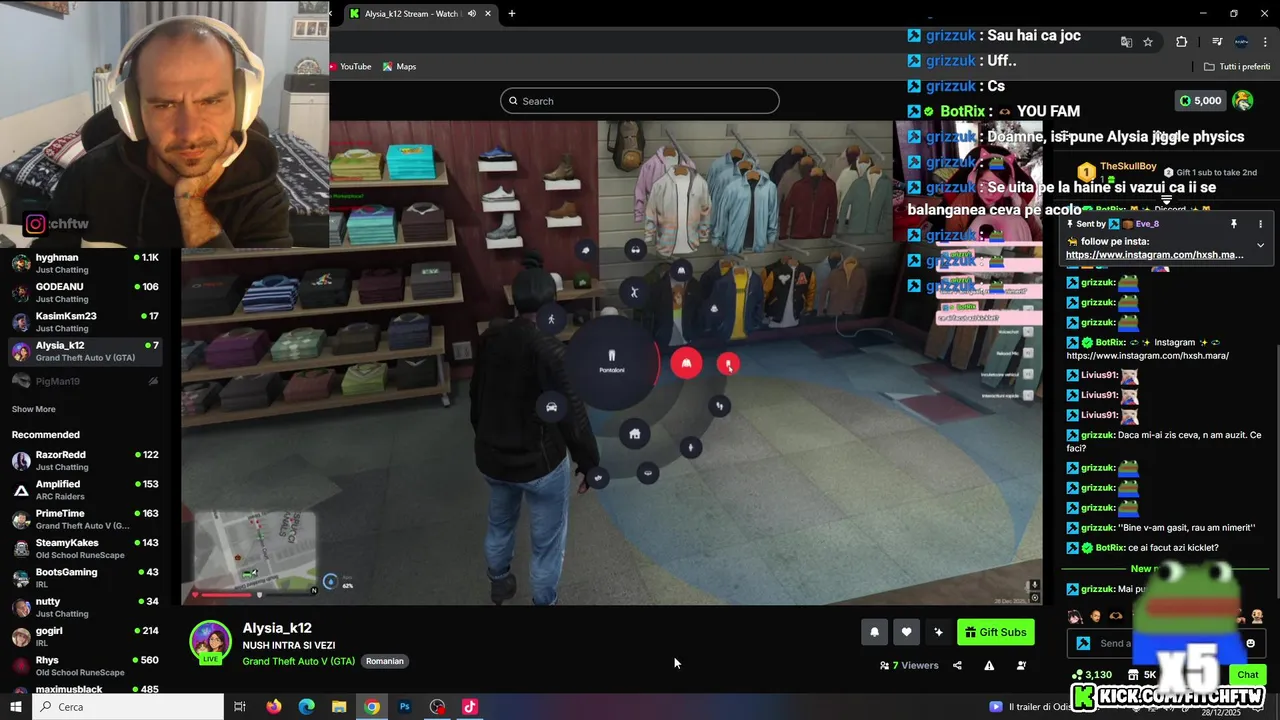
Task: Open the emoji picker in the chat box
Action: pos(1250,643)
